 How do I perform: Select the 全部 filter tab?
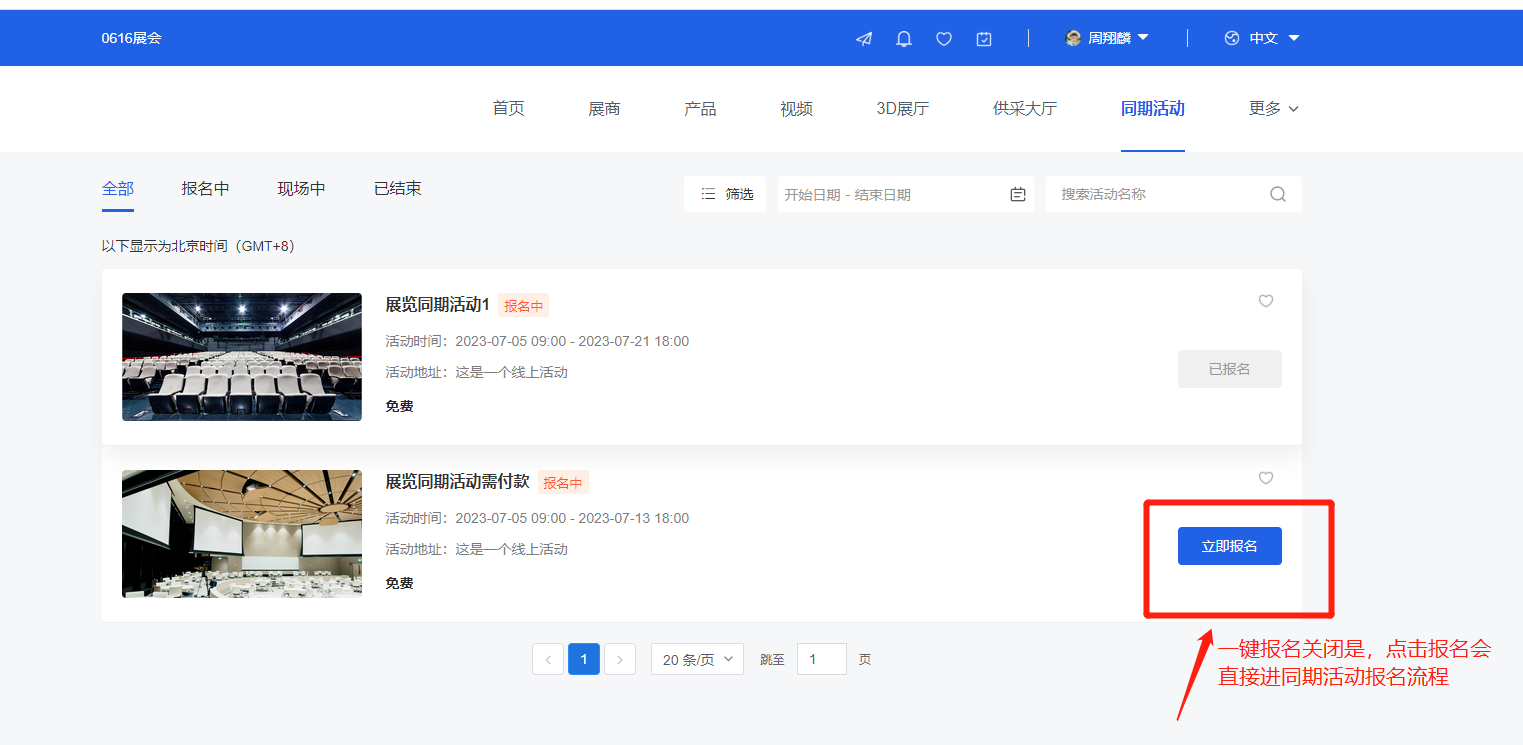118,188
